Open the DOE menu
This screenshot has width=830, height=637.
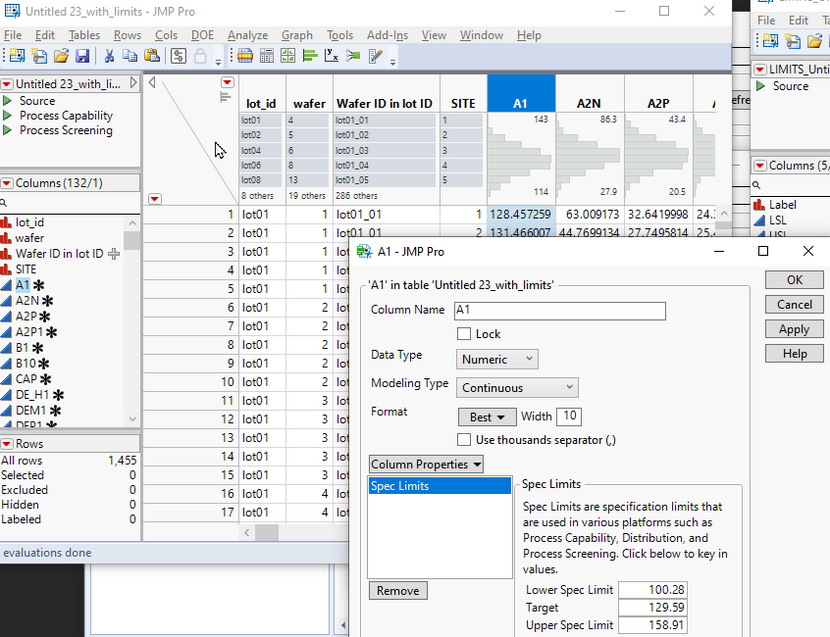click(x=204, y=35)
